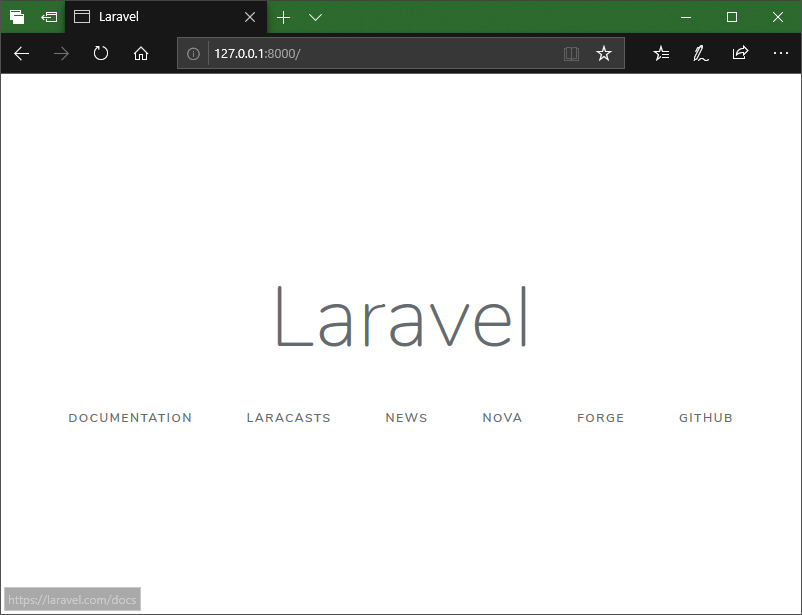Open the Forge link
This screenshot has width=802, height=615.
tap(600, 418)
